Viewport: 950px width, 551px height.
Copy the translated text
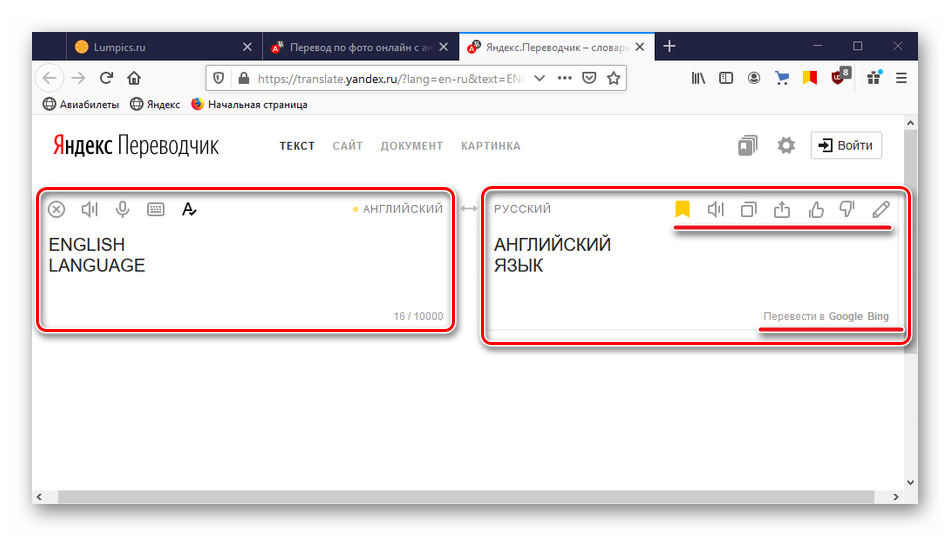click(x=749, y=209)
